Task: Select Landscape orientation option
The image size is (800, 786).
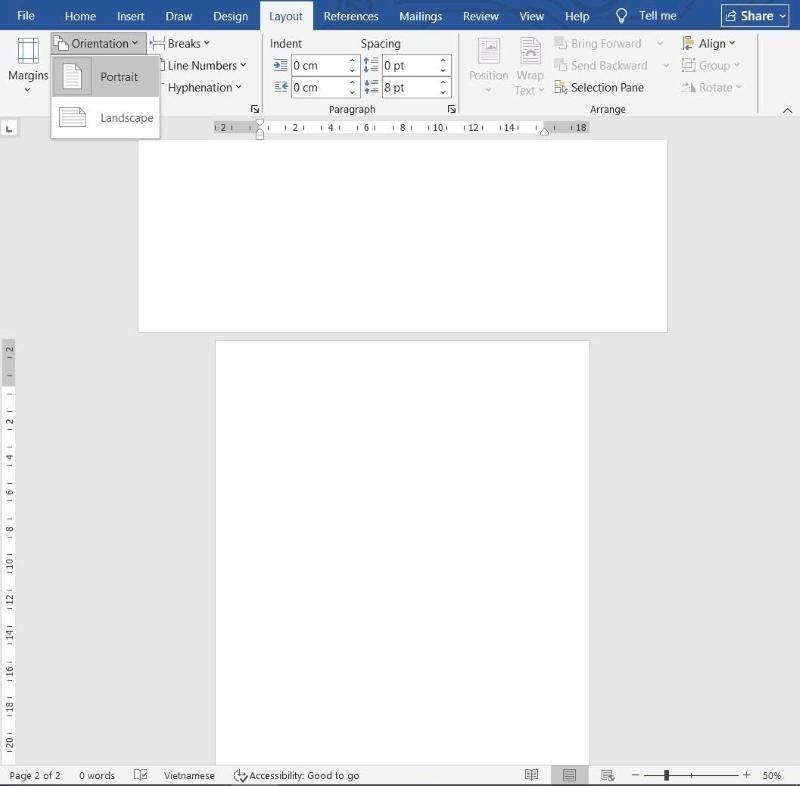Action: point(106,118)
